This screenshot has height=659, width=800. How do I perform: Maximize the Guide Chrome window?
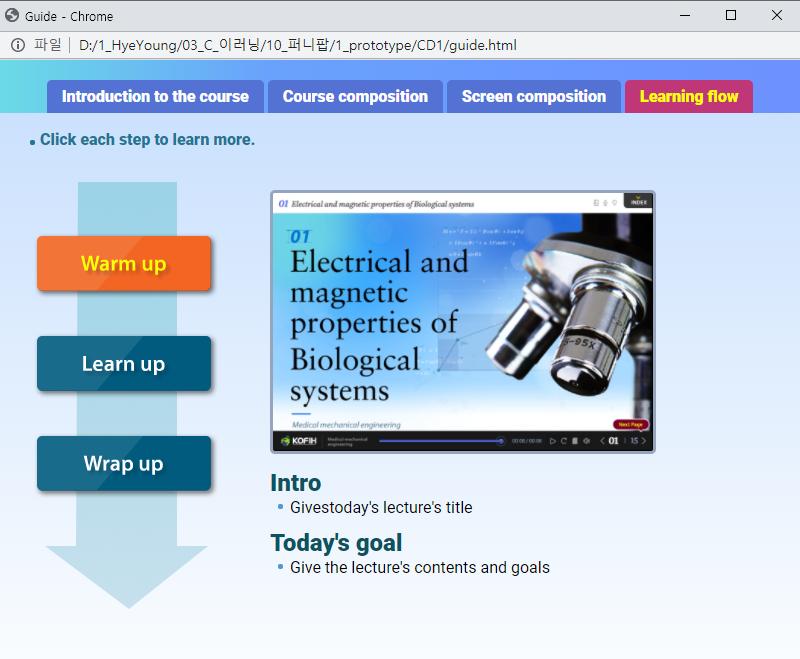pyautogui.click(x=731, y=16)
